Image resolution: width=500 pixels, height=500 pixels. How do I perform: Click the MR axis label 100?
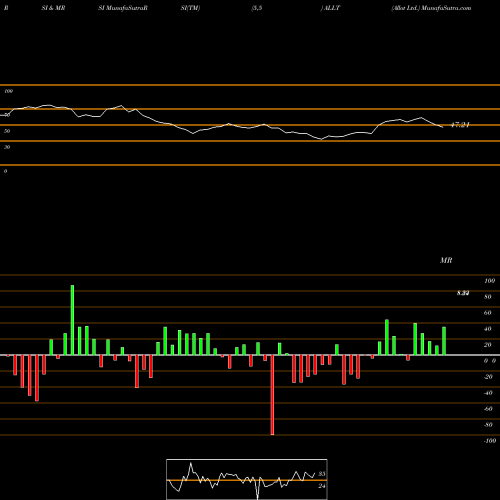tap(489, 281)
